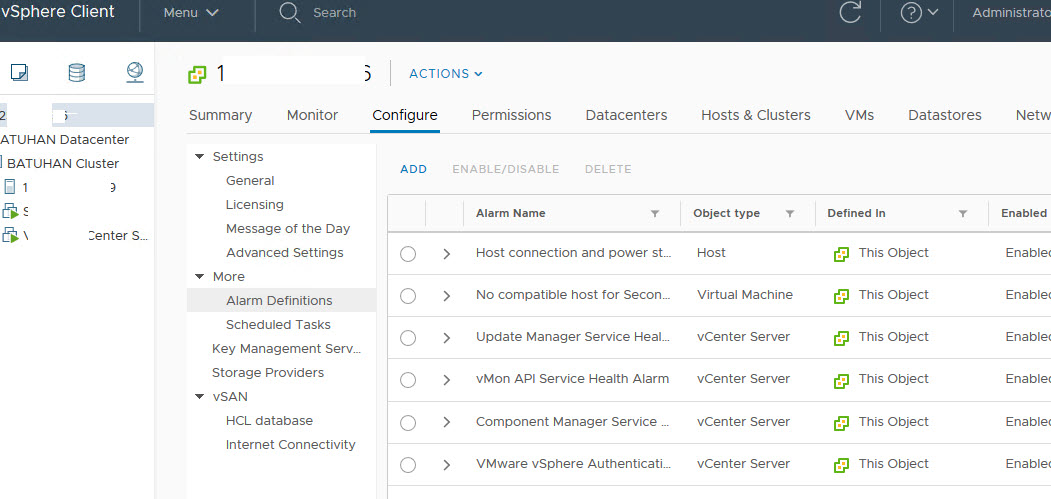This screenshot has height=499, width=1051.
Task: Select radio for vMon API Service alarm
Action: [407, 380]
